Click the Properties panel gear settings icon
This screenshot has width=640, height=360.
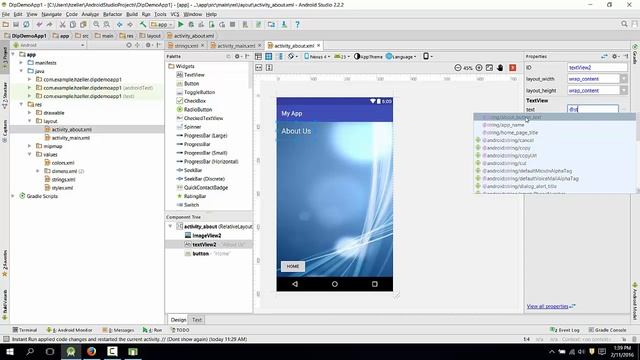(615, 56)
